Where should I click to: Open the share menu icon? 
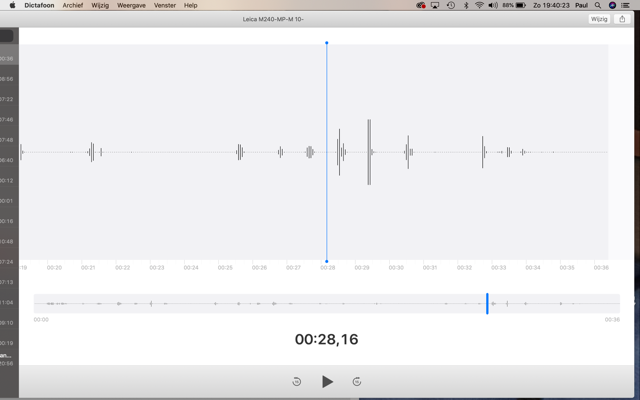tap(622, 19)
